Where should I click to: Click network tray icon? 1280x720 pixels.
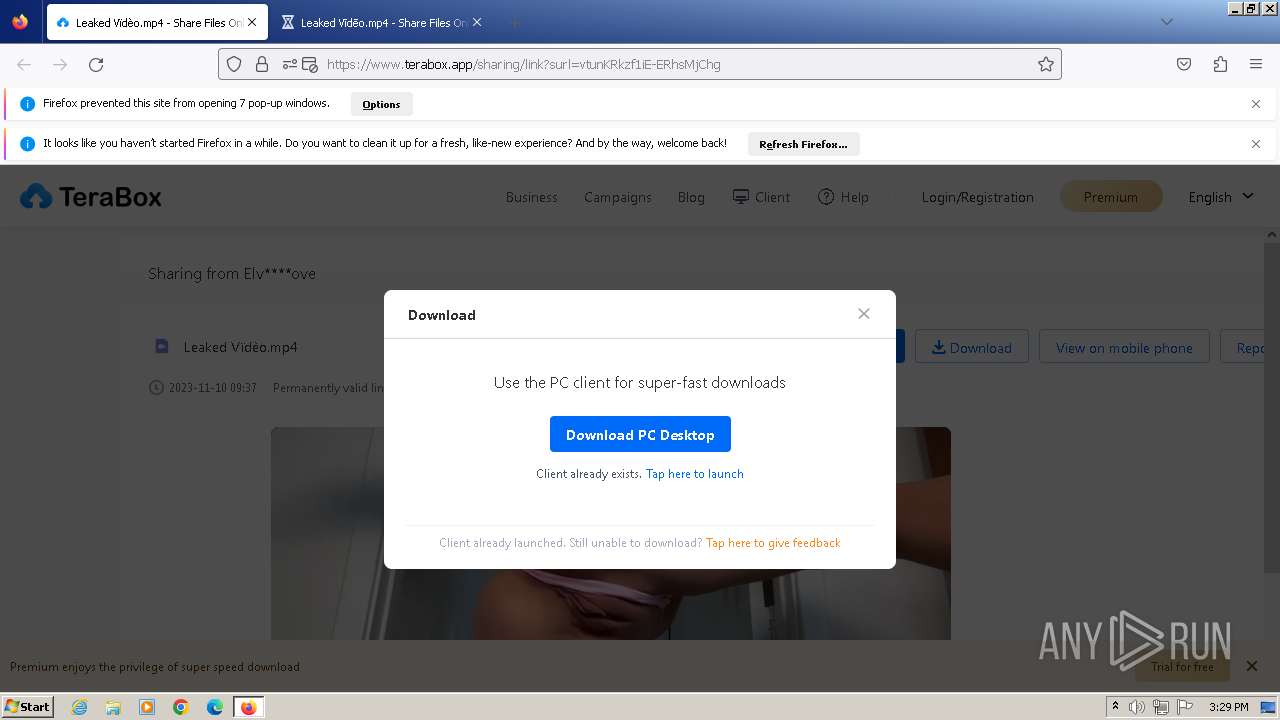click(x=1161, y=707)
